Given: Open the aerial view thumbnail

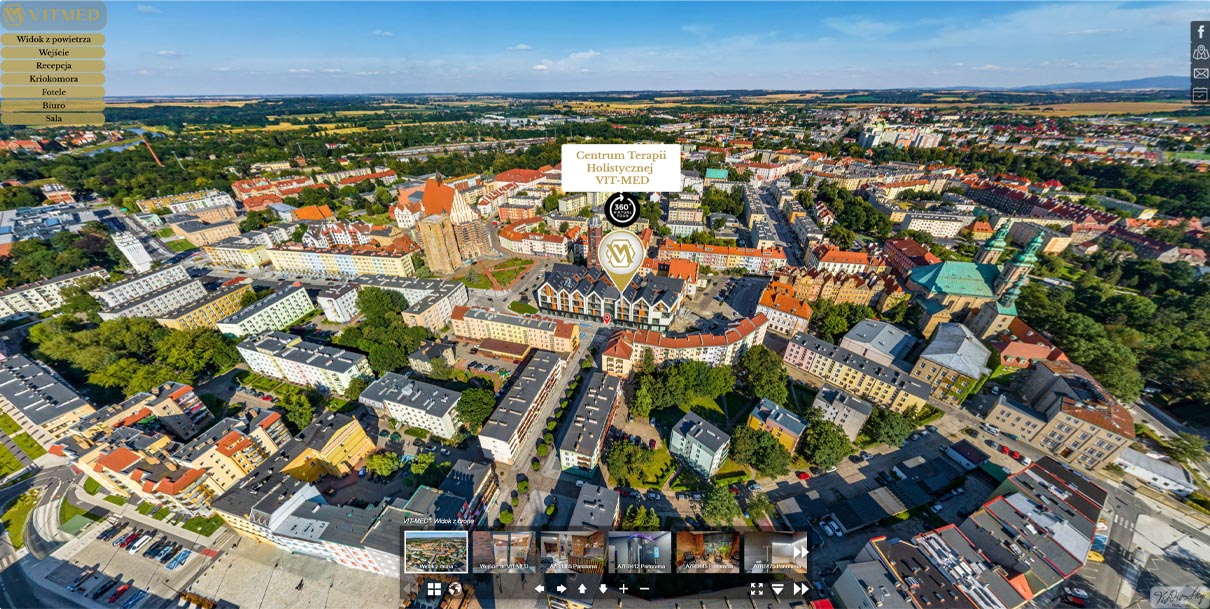Looking at the screenshot, I should pyautogui.click(x=436, y=552).
